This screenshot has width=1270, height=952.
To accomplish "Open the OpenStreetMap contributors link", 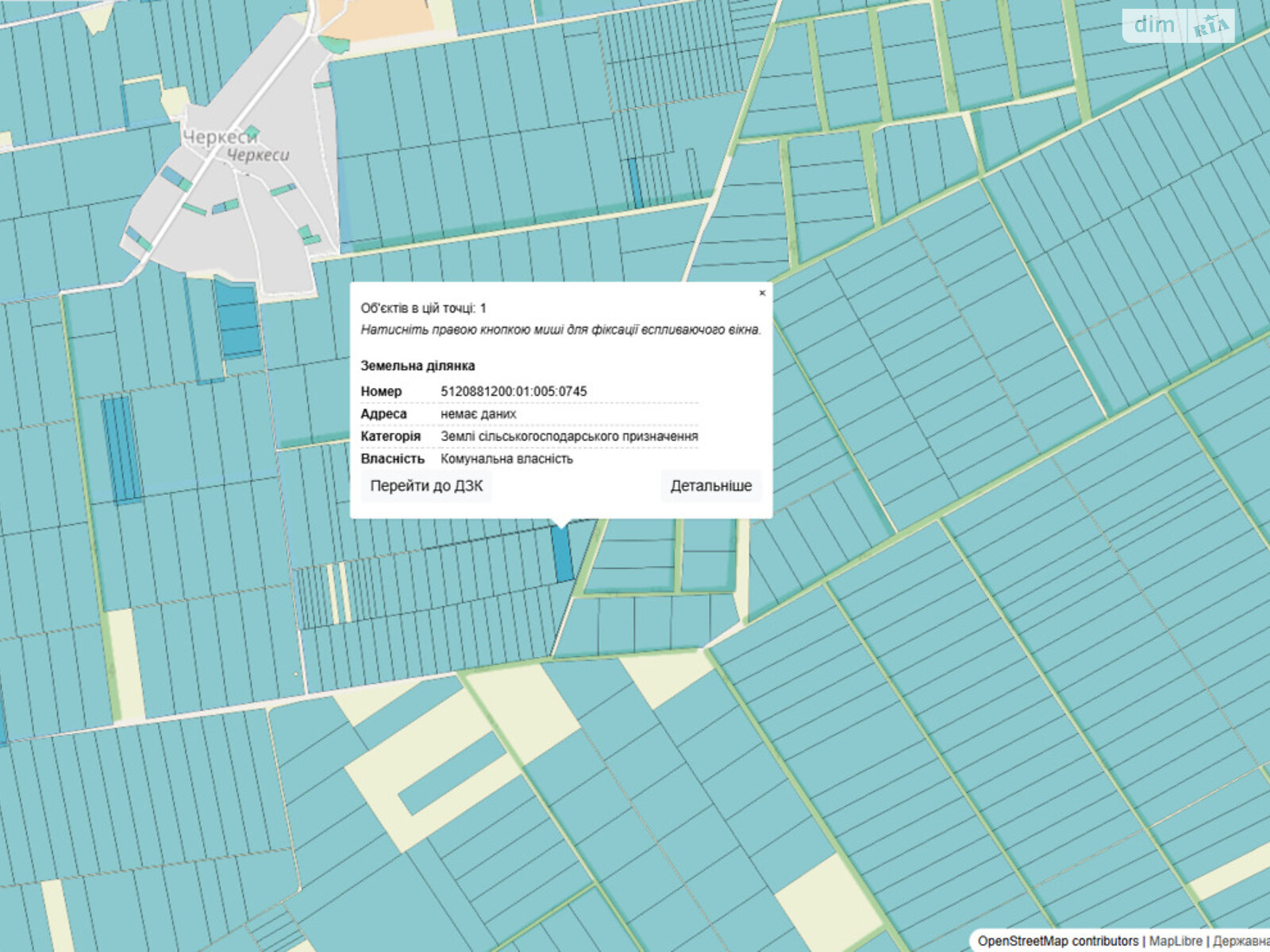I will 1057,941.
